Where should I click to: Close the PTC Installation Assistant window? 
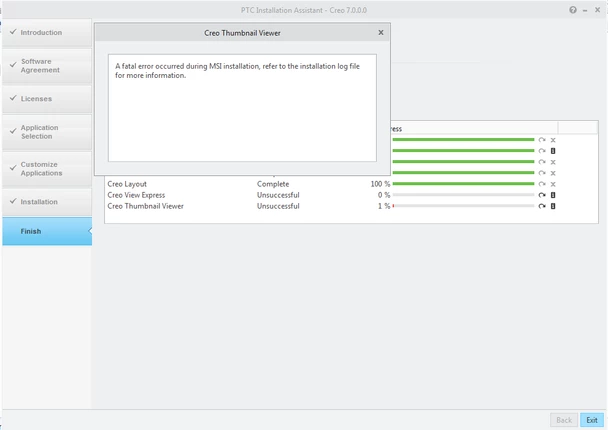(597, 10)
